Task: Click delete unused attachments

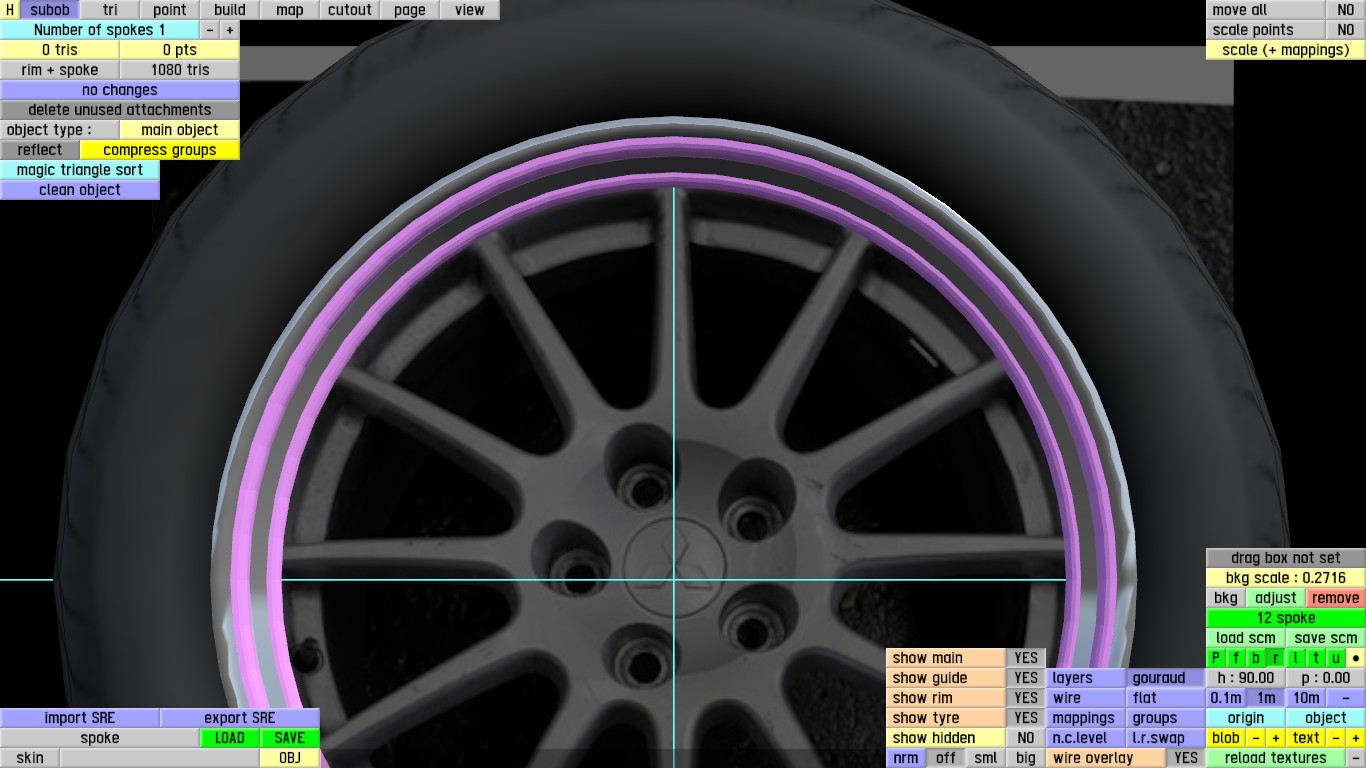Action: (x=120, y=110)
